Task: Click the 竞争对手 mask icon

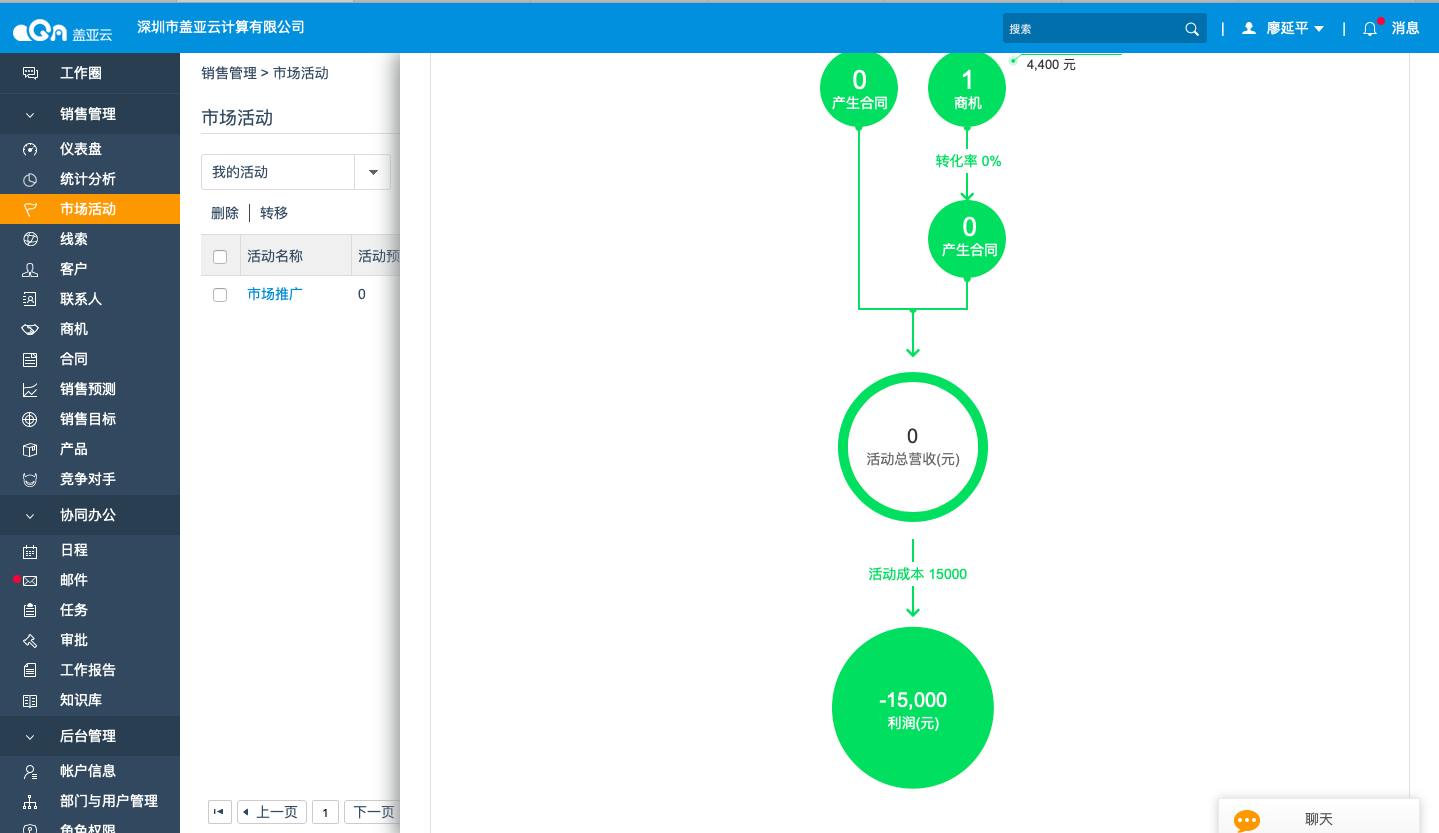Action: (x=30, y=479)
